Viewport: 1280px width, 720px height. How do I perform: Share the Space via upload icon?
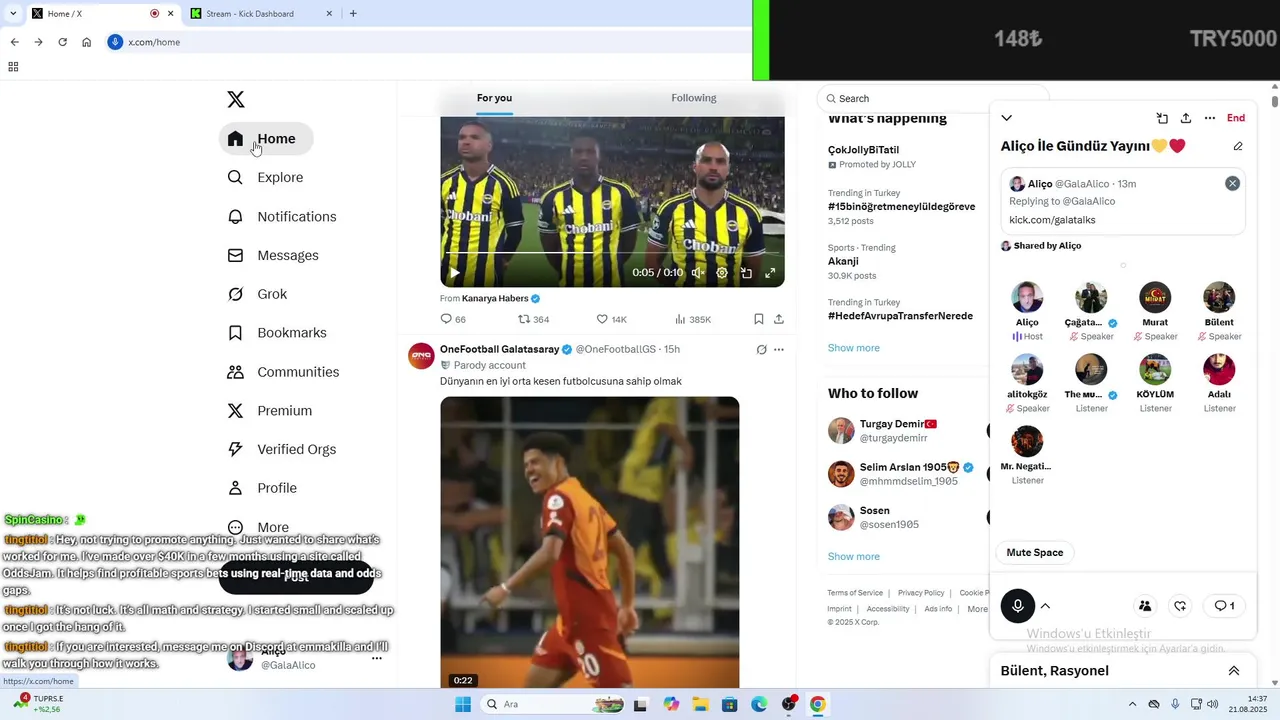pyautogui.click(x=1186, y=118)
